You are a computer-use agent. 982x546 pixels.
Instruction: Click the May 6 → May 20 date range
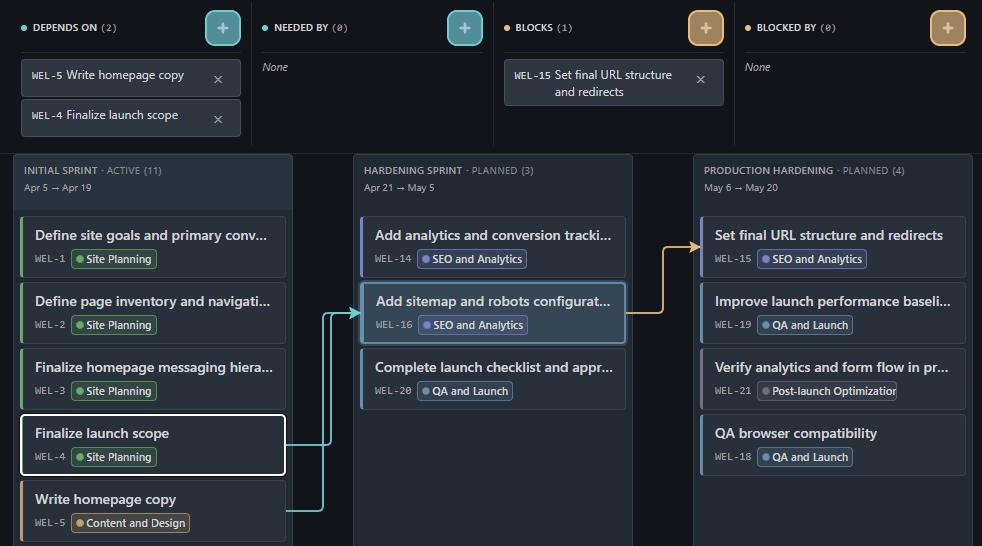[741, 188]
